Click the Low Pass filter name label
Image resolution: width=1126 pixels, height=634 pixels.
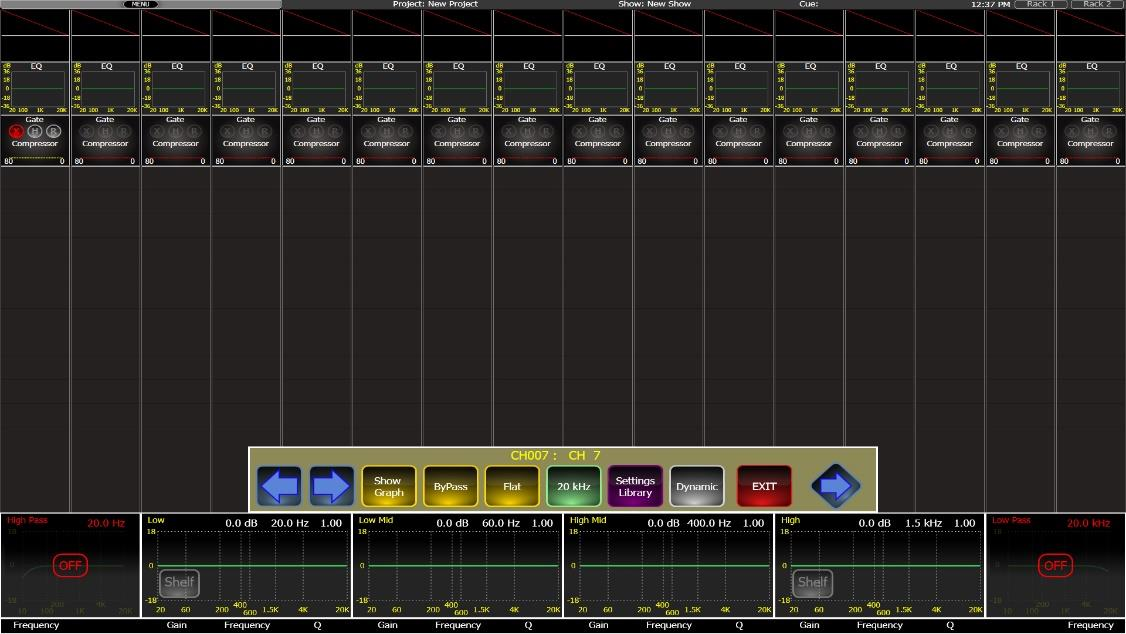click(1011, 520)
